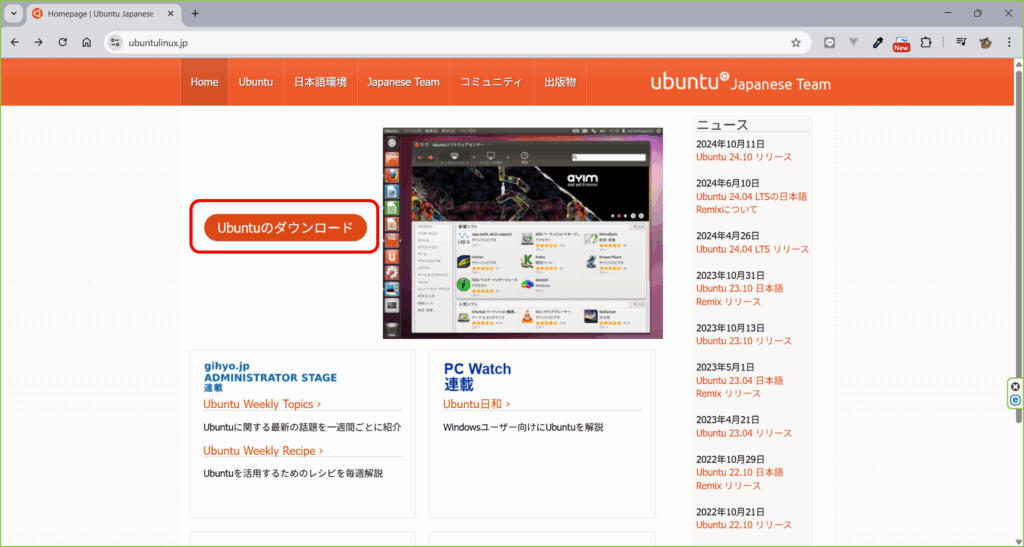Click text Ubuntuに関する最新の話題を一週間ごとに紹介
This screenshot has width=1024, height=547.
(x=302, y=428)
